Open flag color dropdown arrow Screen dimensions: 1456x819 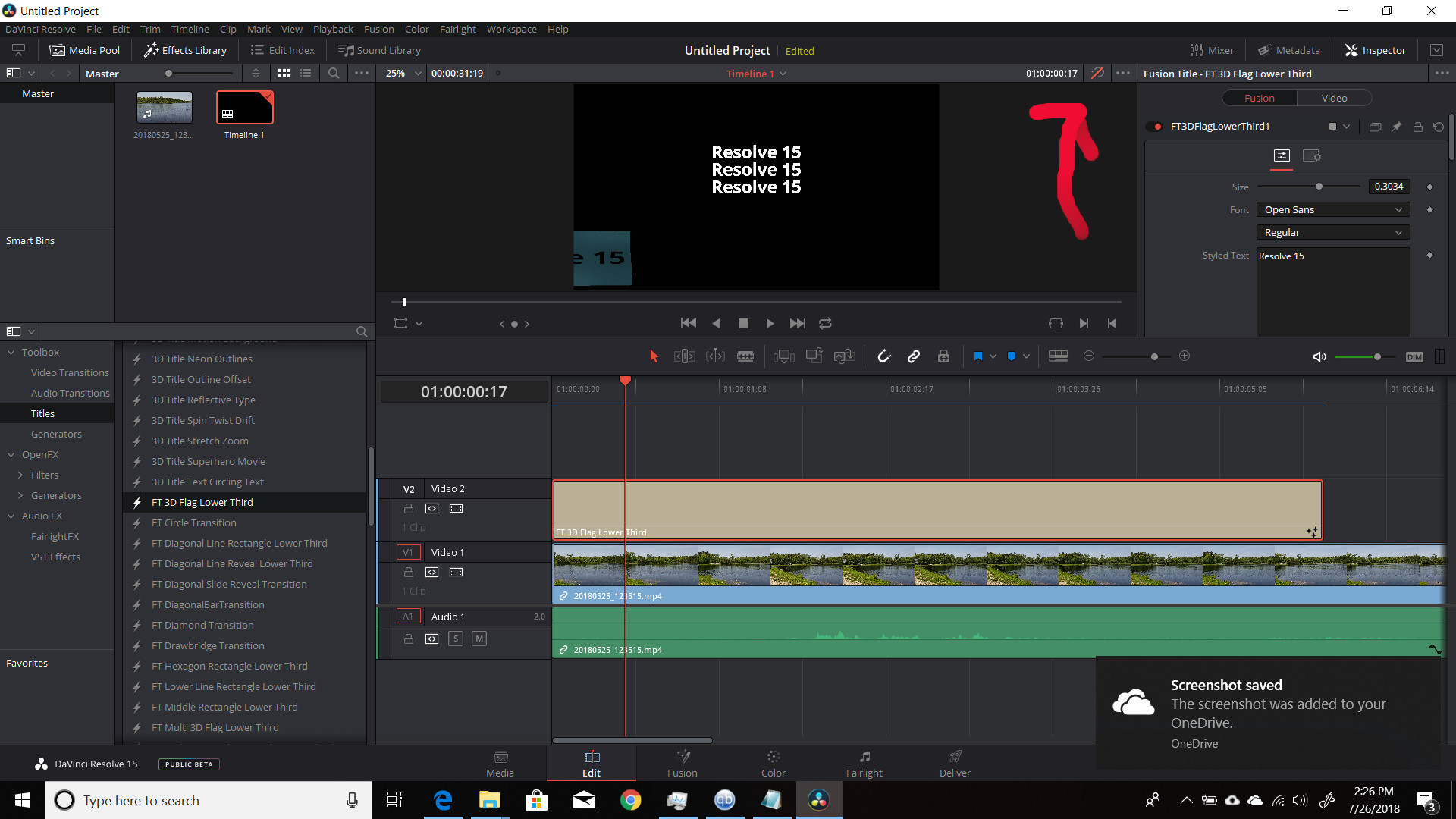tap(993, 356)
